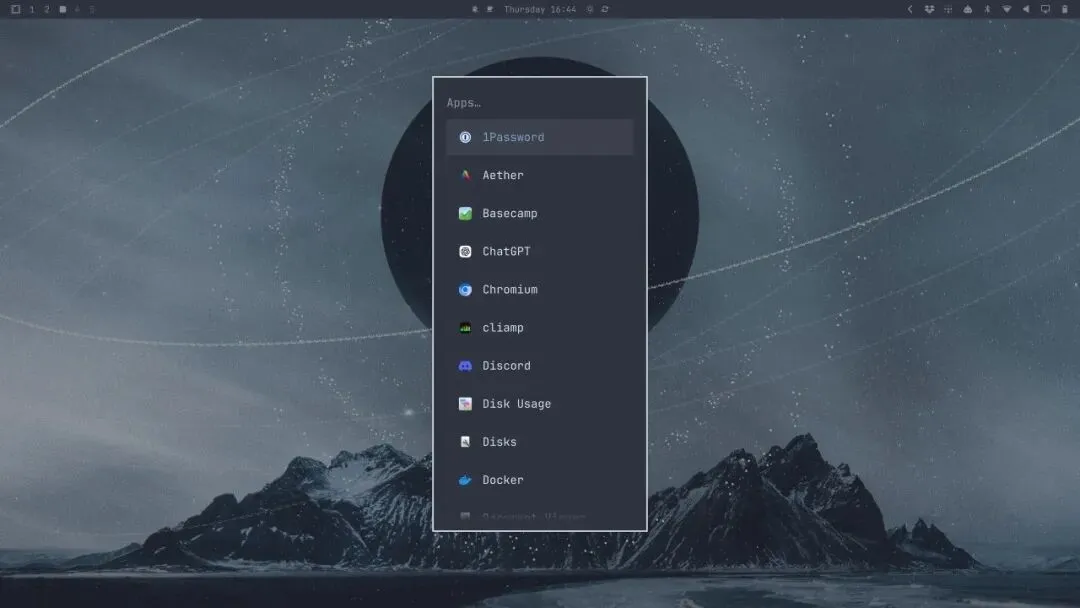Click the blue Docker whale icon
1080x608 pixels.
coord(465,480)
